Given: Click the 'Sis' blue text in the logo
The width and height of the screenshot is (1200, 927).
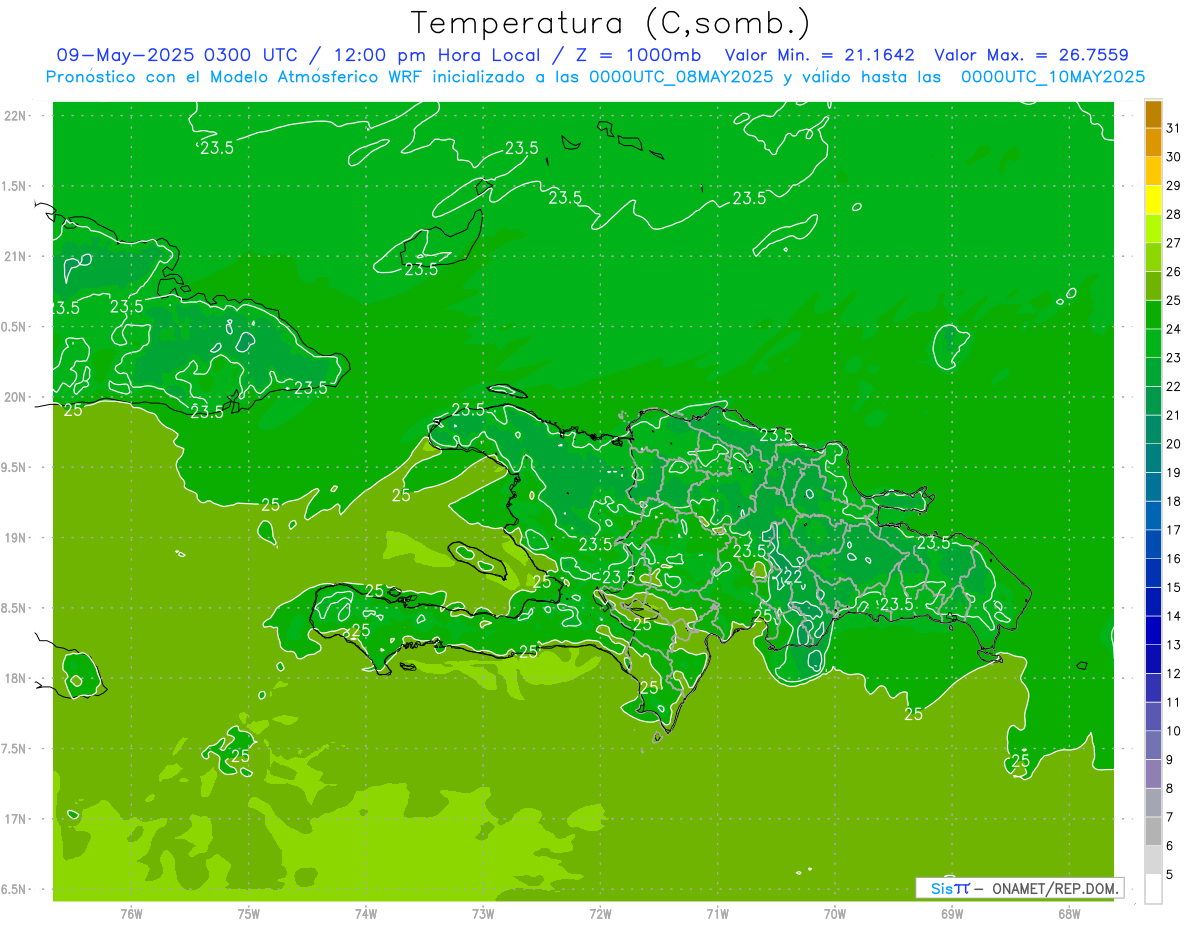Looking at the screenshot, I should (x=941, y=888).
